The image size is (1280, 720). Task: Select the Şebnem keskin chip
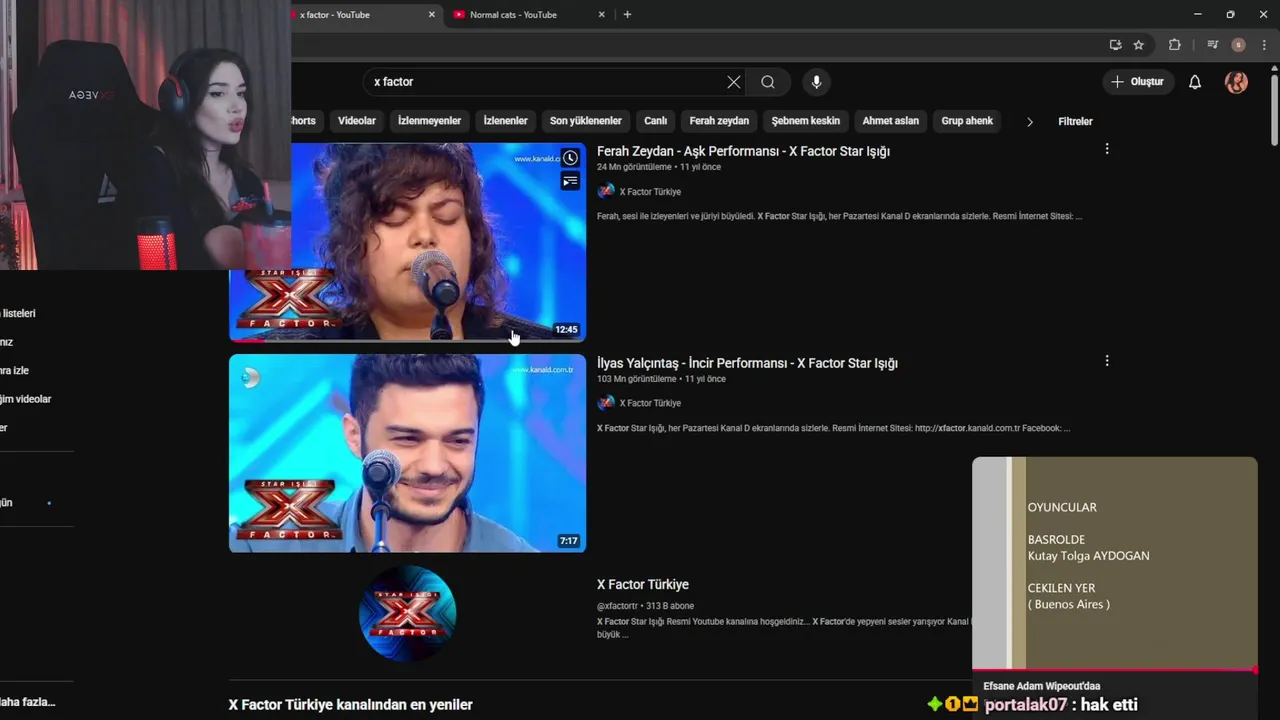[x=805, y=121]
